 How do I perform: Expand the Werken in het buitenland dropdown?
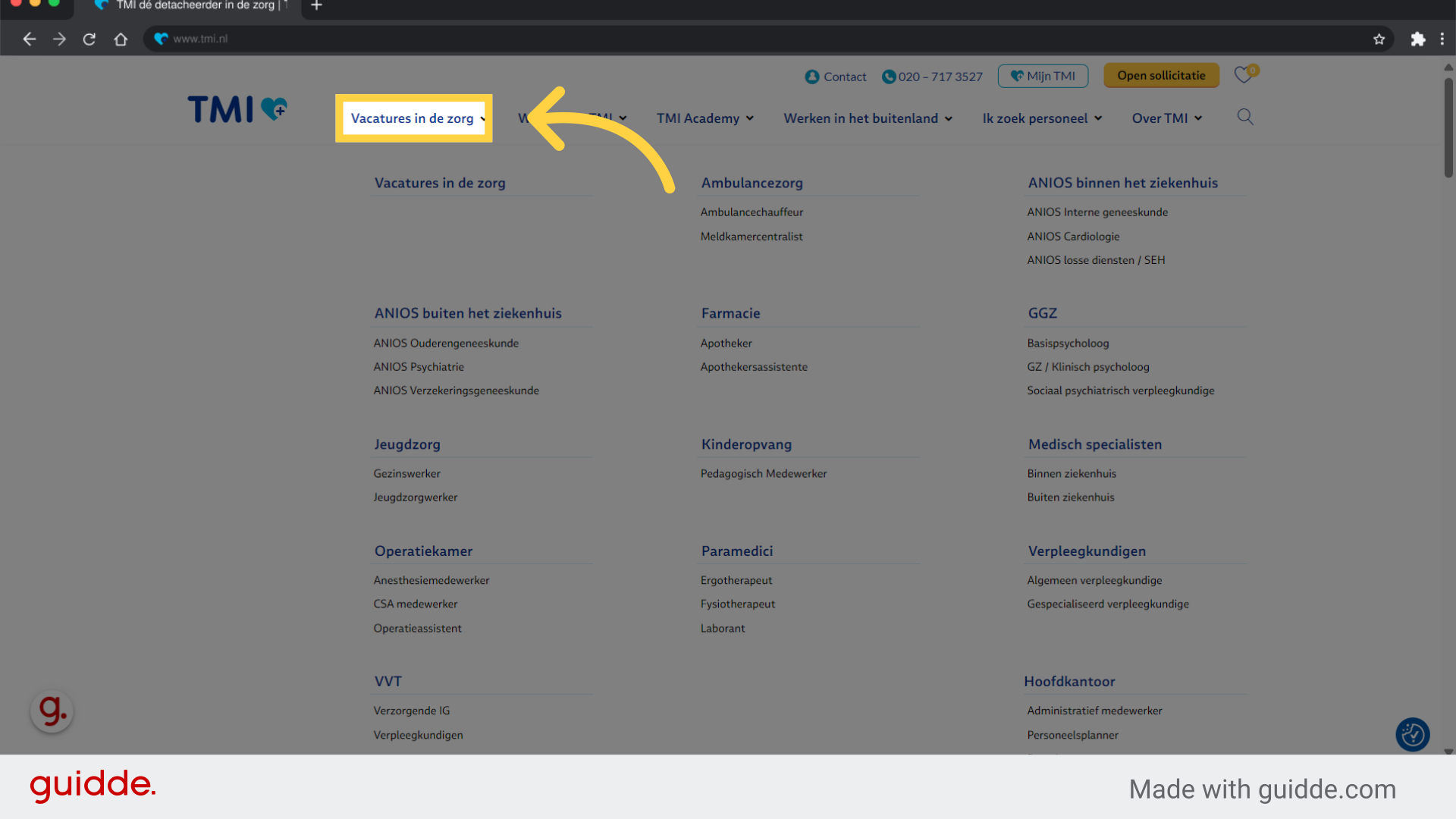click(x=868, y=118)
